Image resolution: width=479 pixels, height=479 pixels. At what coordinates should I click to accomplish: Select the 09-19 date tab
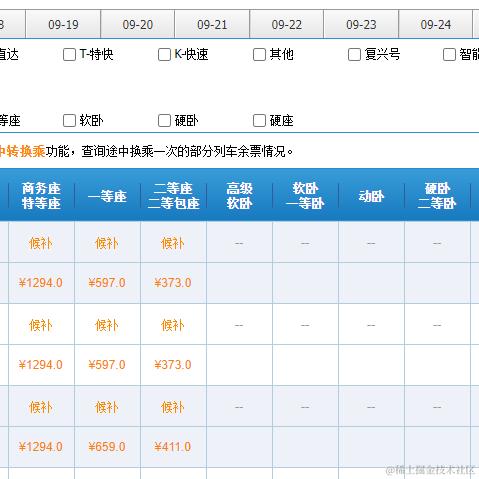coord(63,24)
